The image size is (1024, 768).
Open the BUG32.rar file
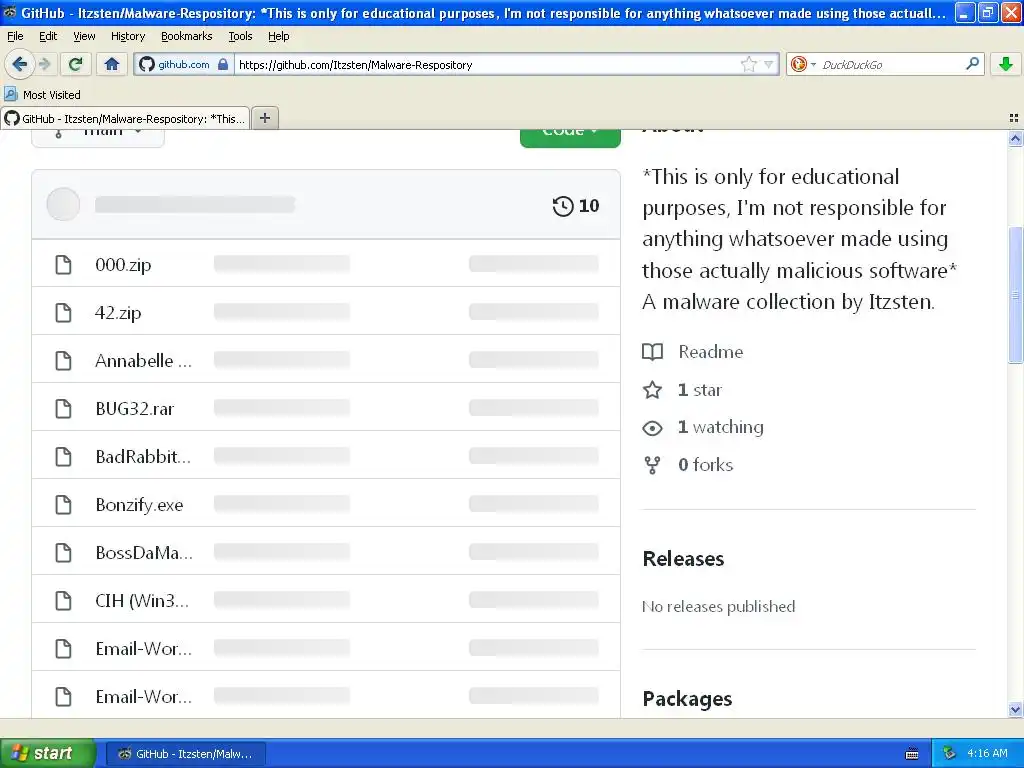tap(135, 409)
